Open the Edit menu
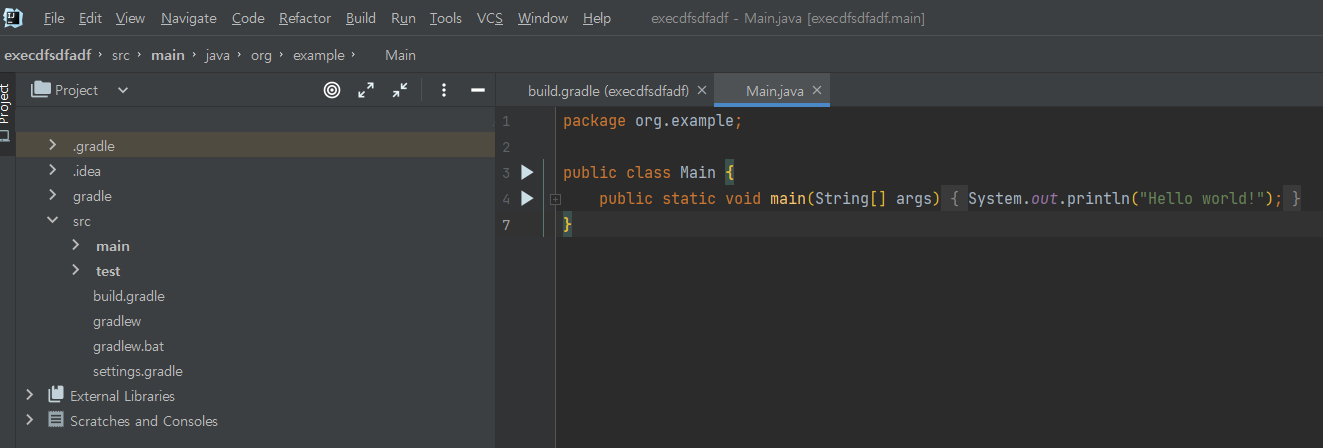Viewport: 1323px width, 448px height. click(x=90, y=18)
